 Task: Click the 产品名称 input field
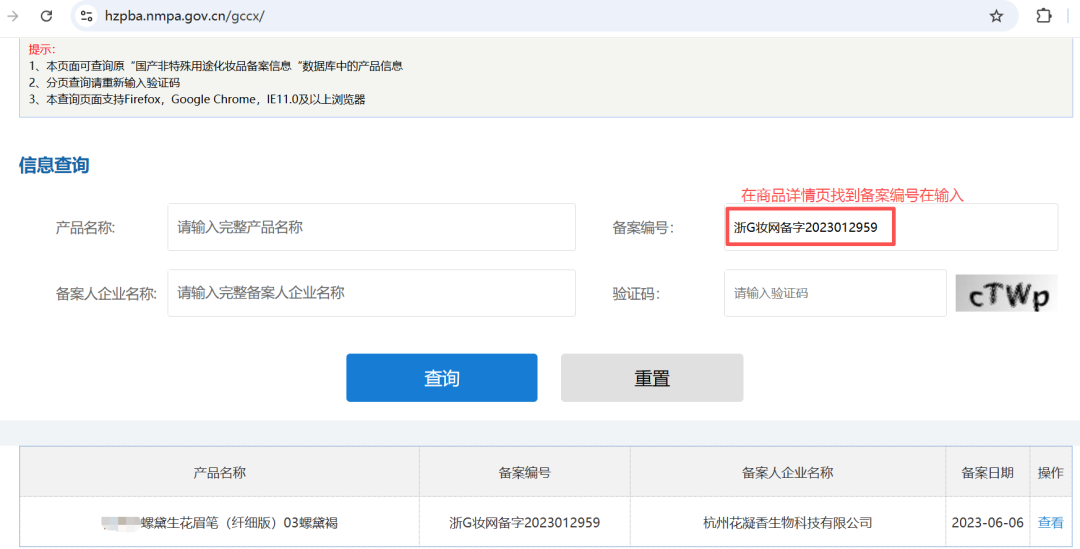coord(371,227)
